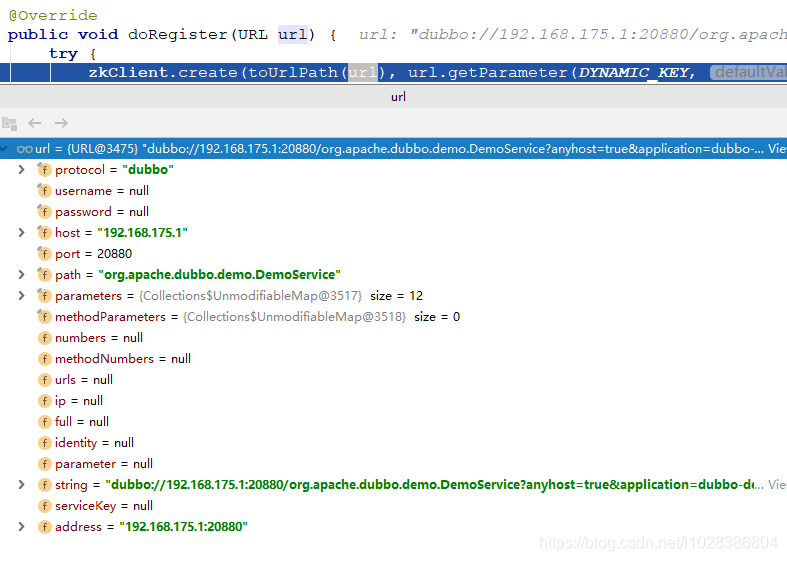Select the username = null row
The height and width of the screenshot is (561, 787).
coord(394,191)
